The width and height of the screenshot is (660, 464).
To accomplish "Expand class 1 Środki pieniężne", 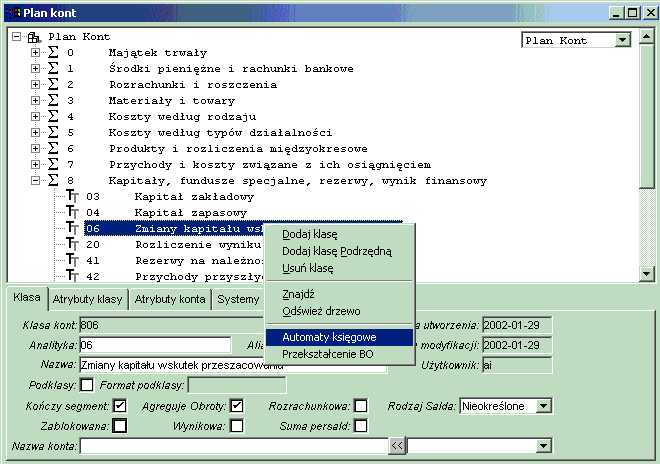I will (35, 69).
